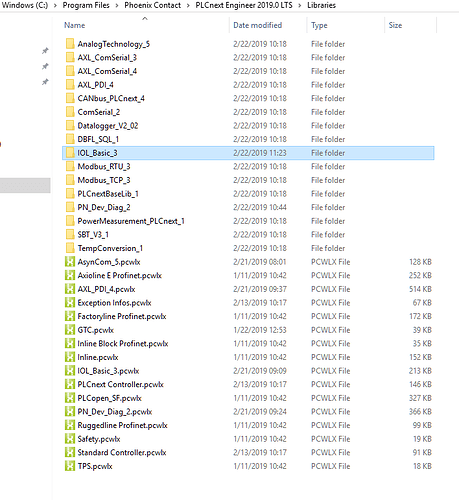Click the 327 KB size value
Viewport: 459px width, 500px height.
(420, 398)
